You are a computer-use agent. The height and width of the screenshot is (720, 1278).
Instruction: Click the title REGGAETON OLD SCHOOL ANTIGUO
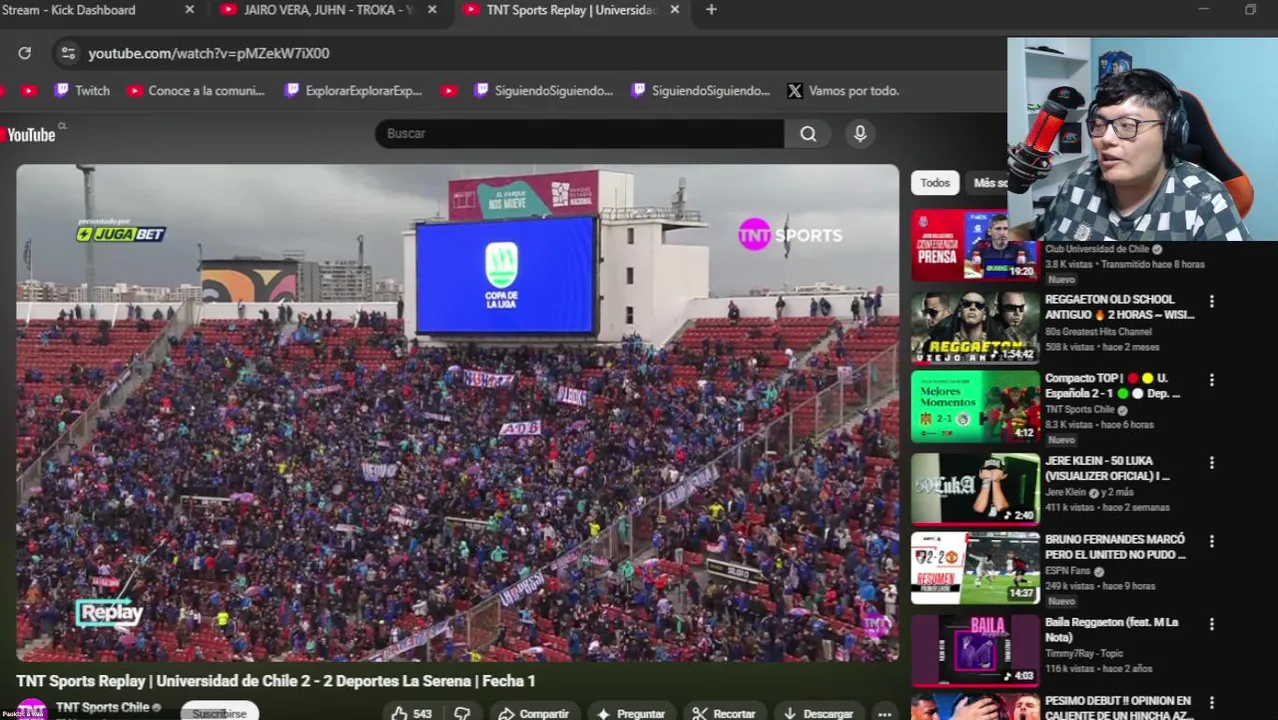click(x=1119, y=307)
